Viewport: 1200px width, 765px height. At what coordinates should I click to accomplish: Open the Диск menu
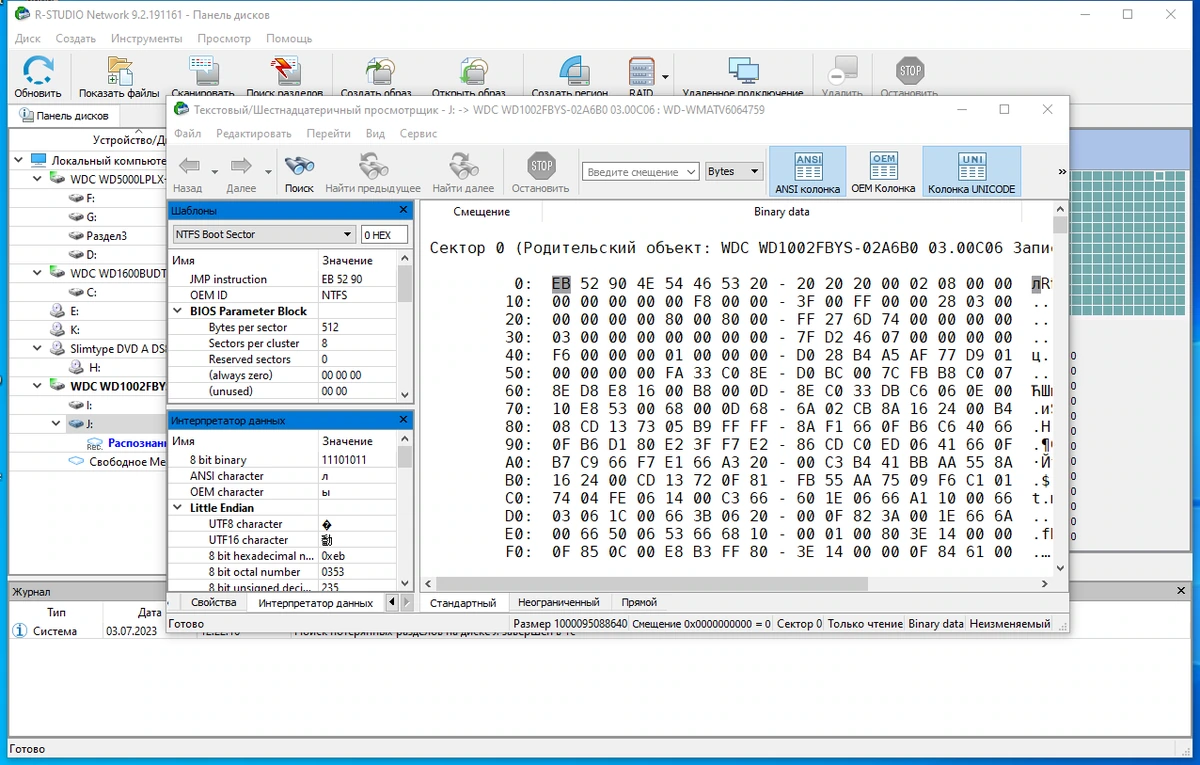[28, 38]
